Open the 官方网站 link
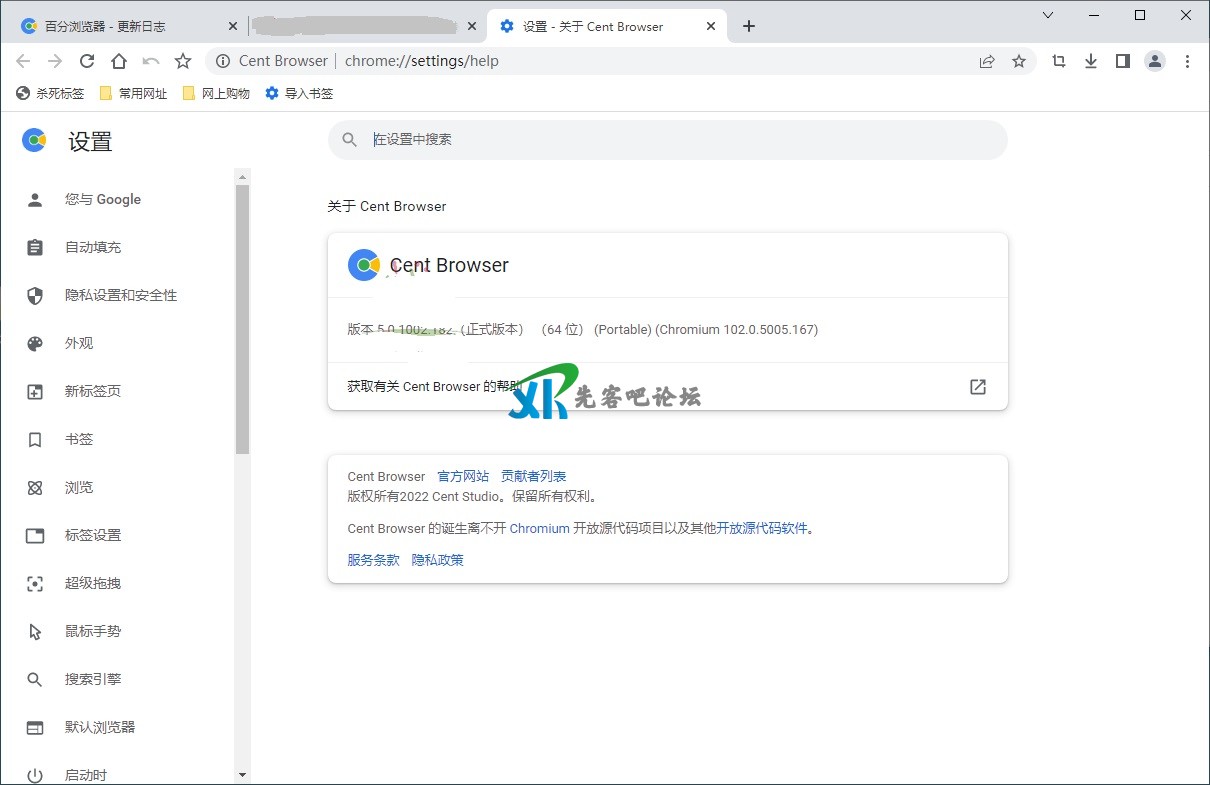 click(x=463, y=476)
